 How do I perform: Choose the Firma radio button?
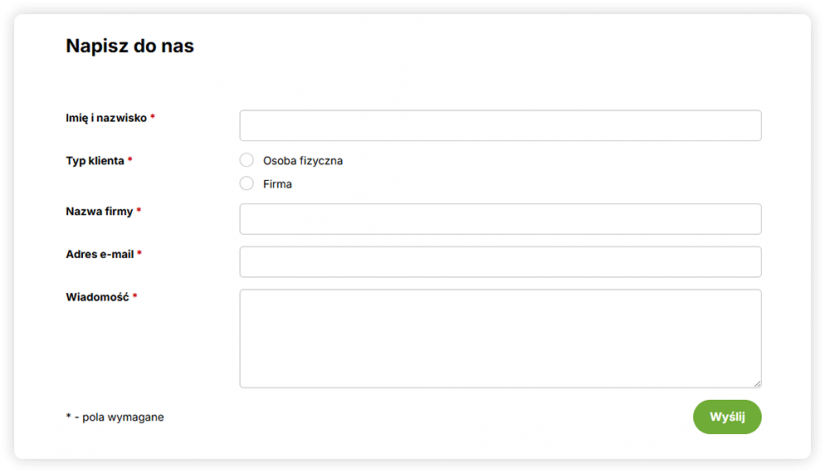[x=247, y=184]
